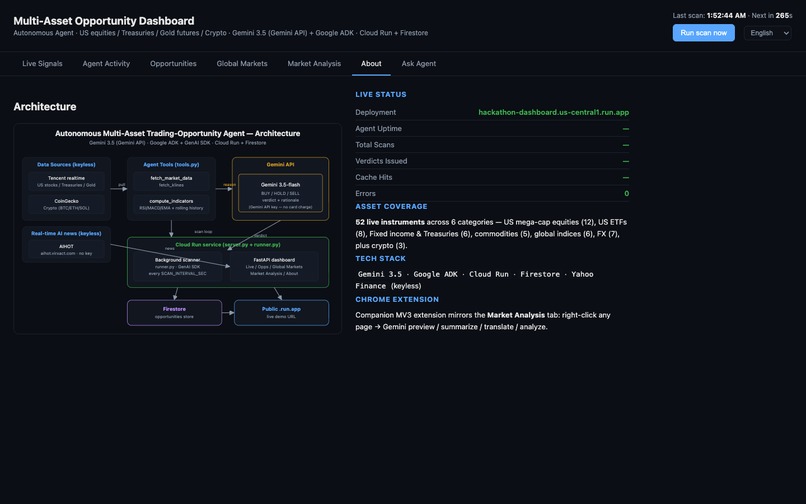Screen dimensions: 806x504
Task: Select the About tab
Action: [371, 64]
